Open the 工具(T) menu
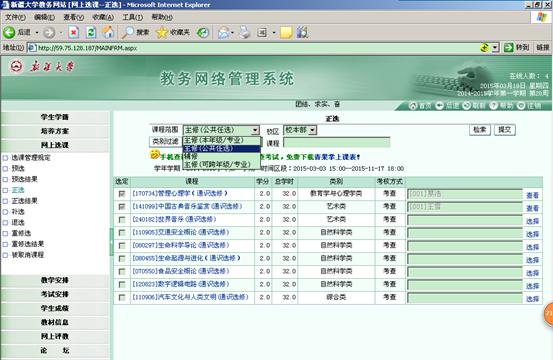553x360 pixels. pos(133,17)
